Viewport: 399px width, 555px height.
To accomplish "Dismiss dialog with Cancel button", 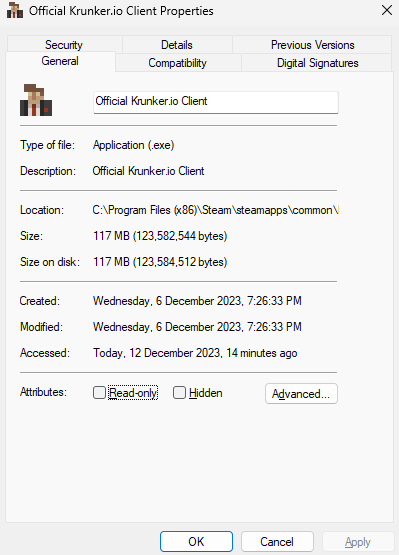I will pos(277,542).
